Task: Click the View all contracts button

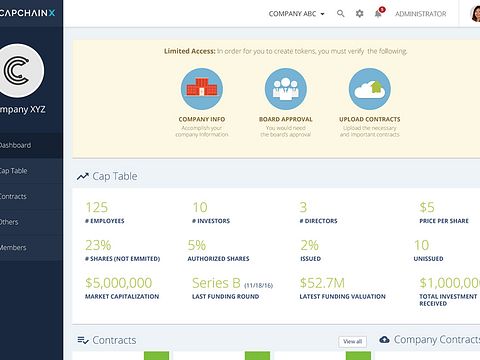Action: pos(353,342)
